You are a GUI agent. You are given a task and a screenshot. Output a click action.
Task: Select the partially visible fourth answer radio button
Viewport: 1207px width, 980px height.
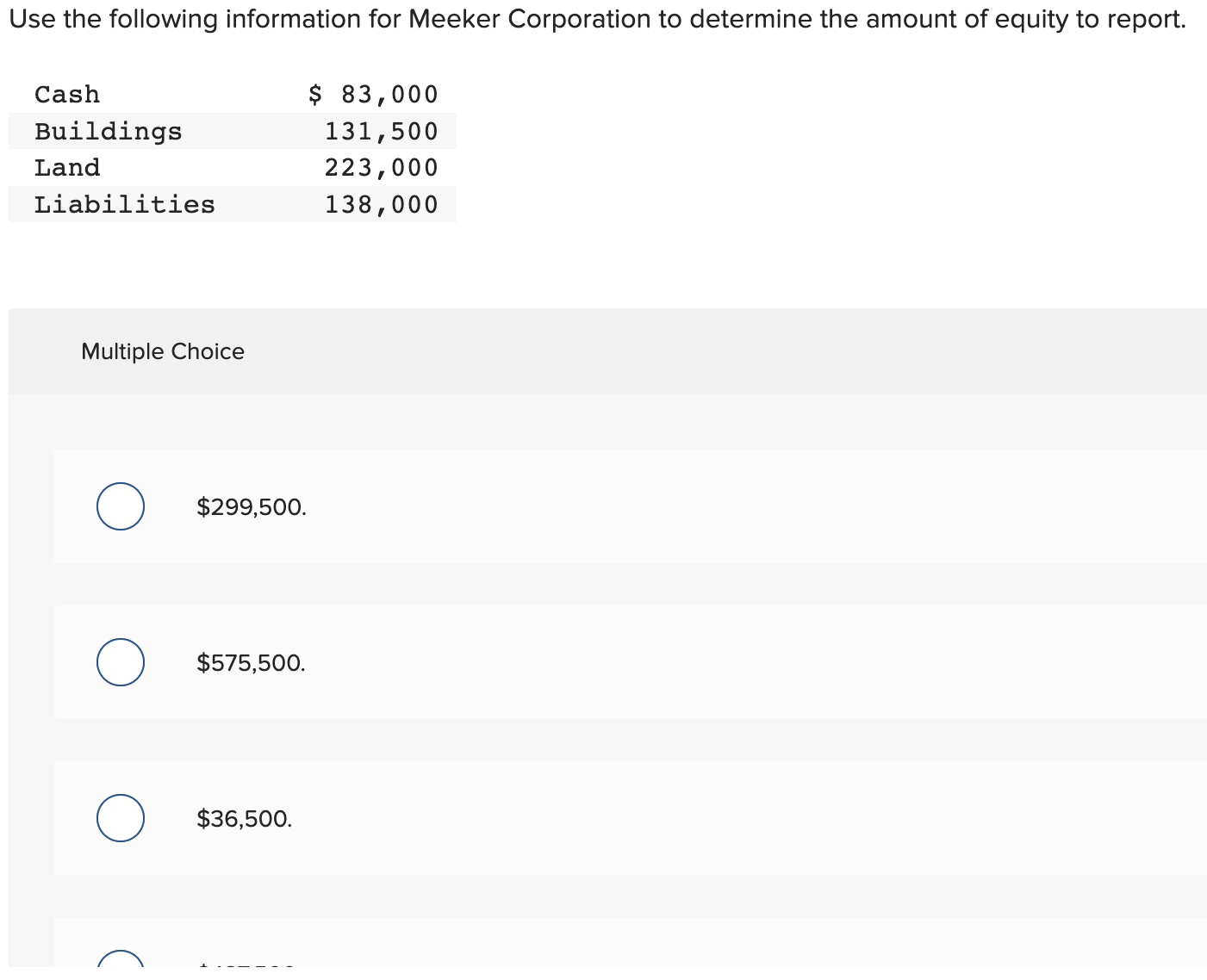coord(121,958)
